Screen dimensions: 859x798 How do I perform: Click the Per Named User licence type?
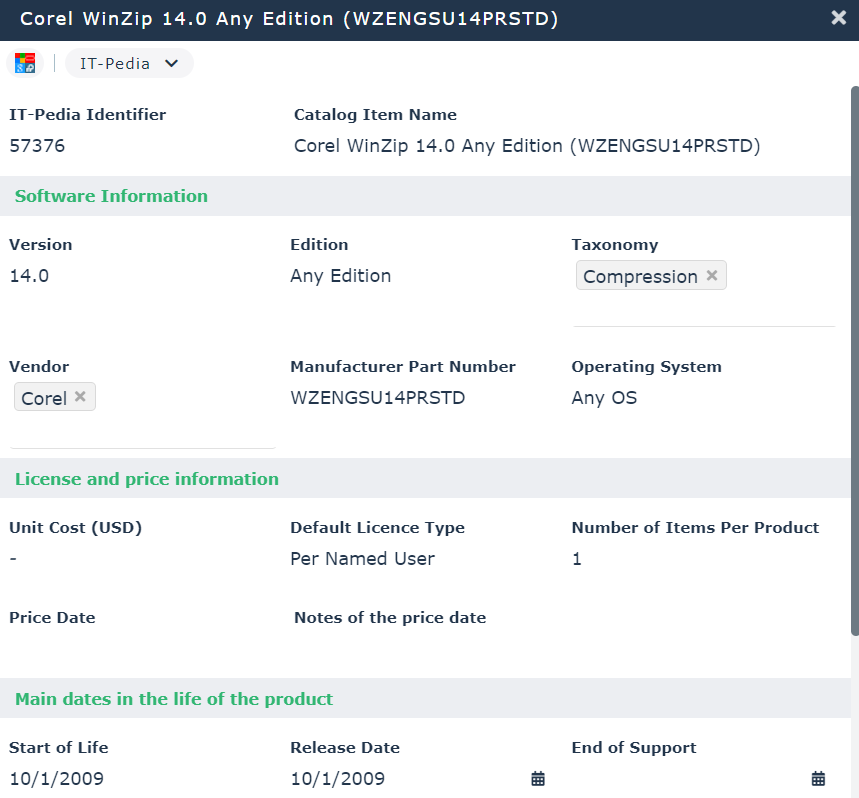click(x=362, y=559)
